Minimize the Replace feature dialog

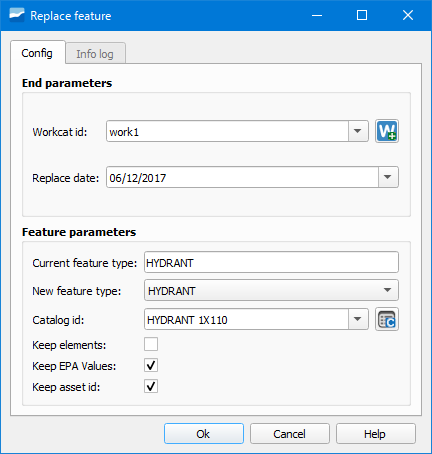point(317,15)
